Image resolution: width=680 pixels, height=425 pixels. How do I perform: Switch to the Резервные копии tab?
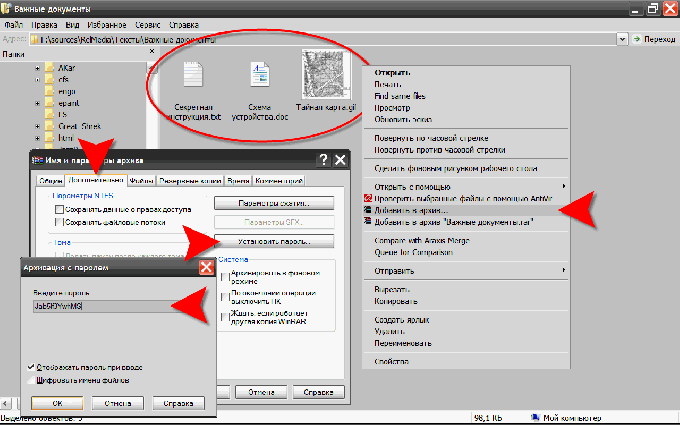tap(190, 180)
